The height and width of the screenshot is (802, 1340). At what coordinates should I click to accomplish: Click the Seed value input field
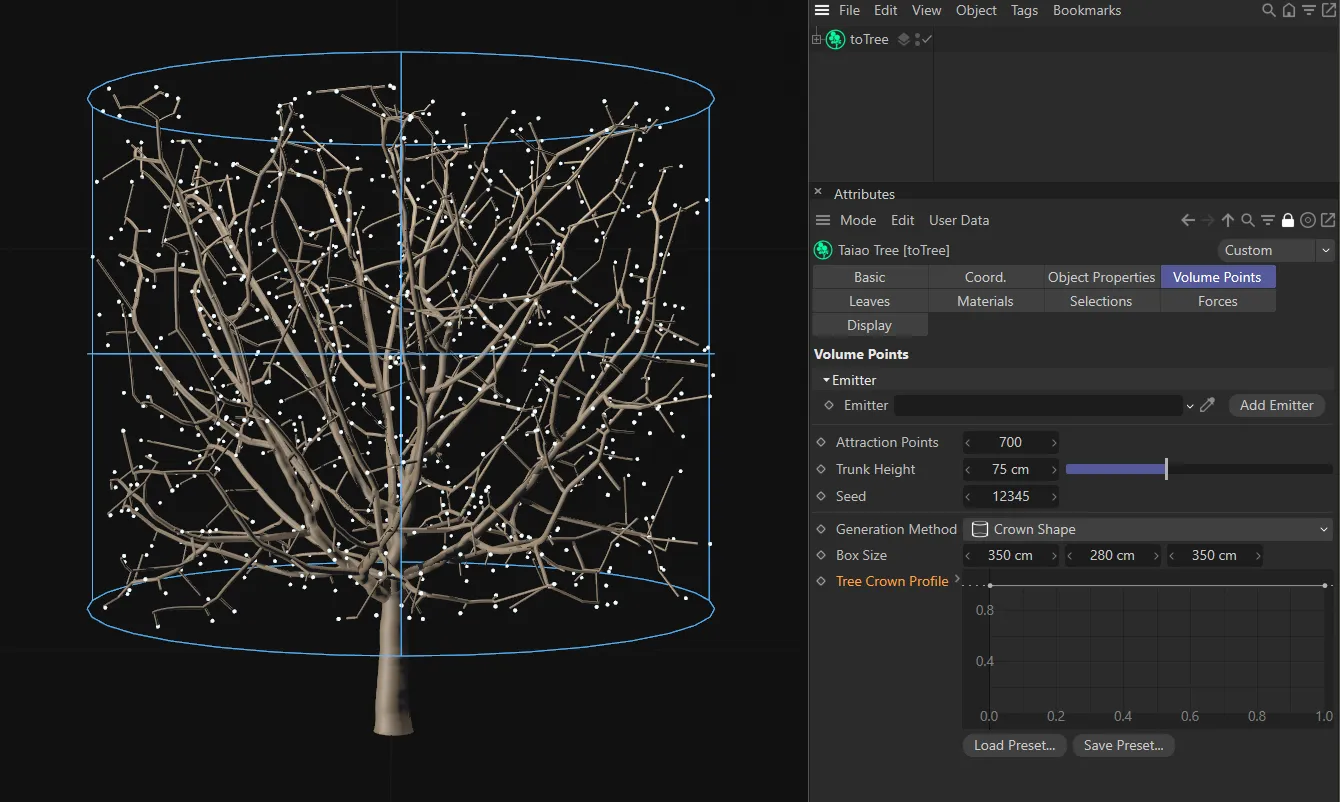[x=1010, y=496]
